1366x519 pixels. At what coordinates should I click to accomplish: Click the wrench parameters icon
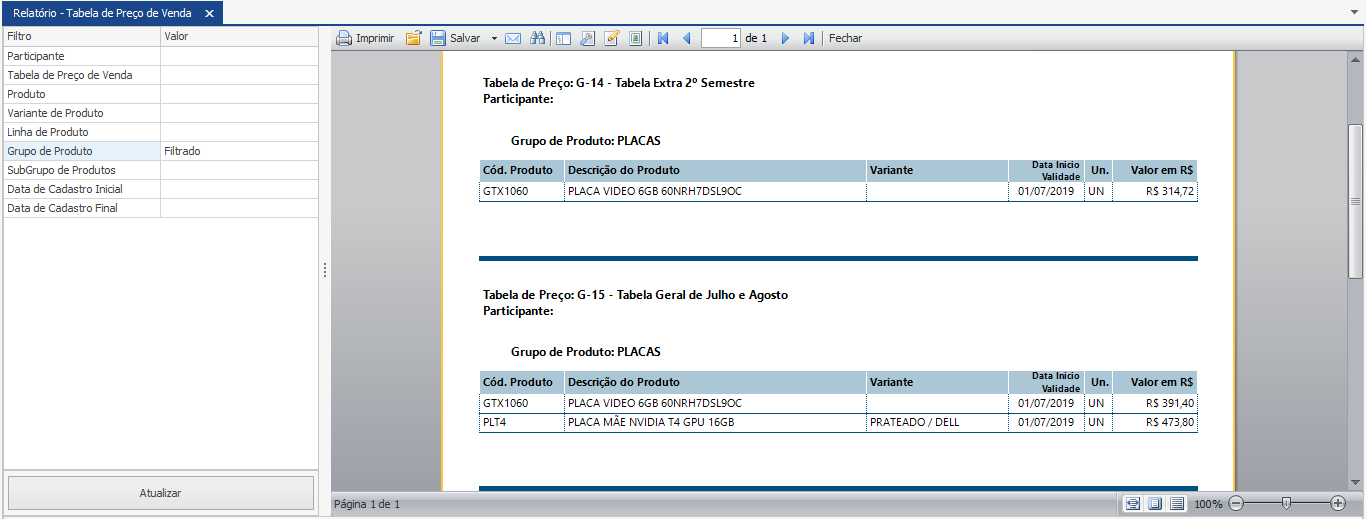587,38
